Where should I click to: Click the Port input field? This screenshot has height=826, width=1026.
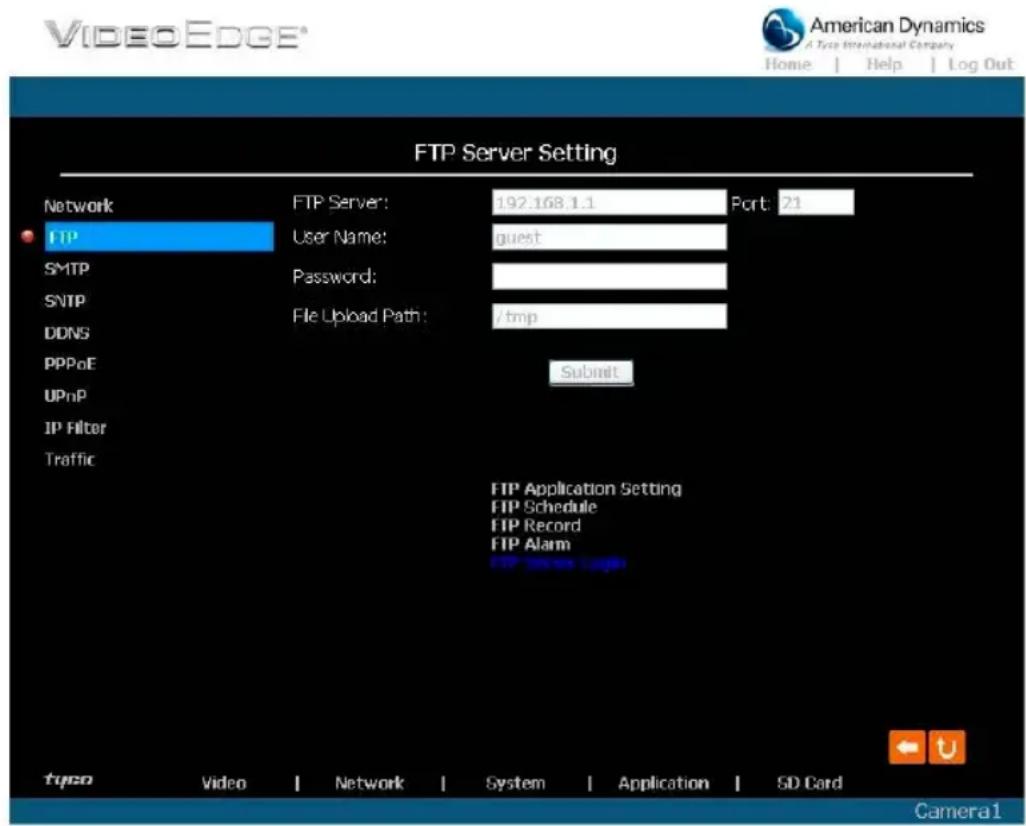pyautogui.click(x=816, y=202)
